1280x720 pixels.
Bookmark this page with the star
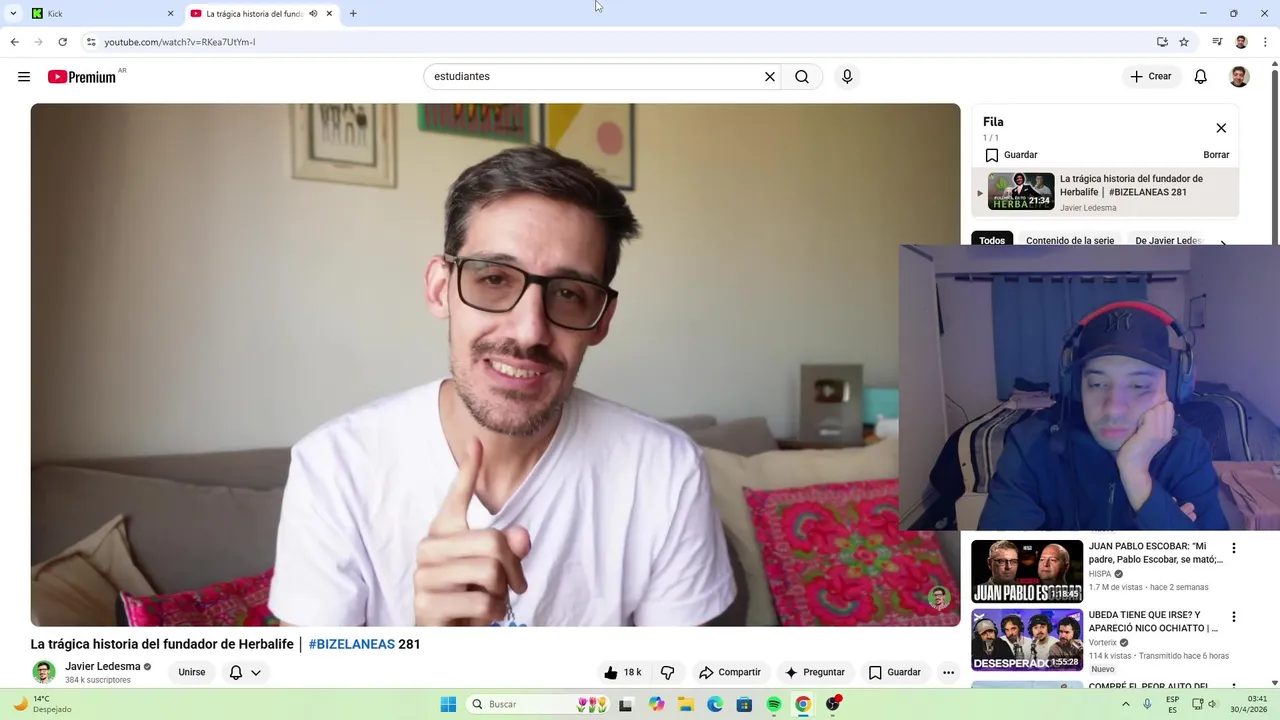coord(1184,42)
